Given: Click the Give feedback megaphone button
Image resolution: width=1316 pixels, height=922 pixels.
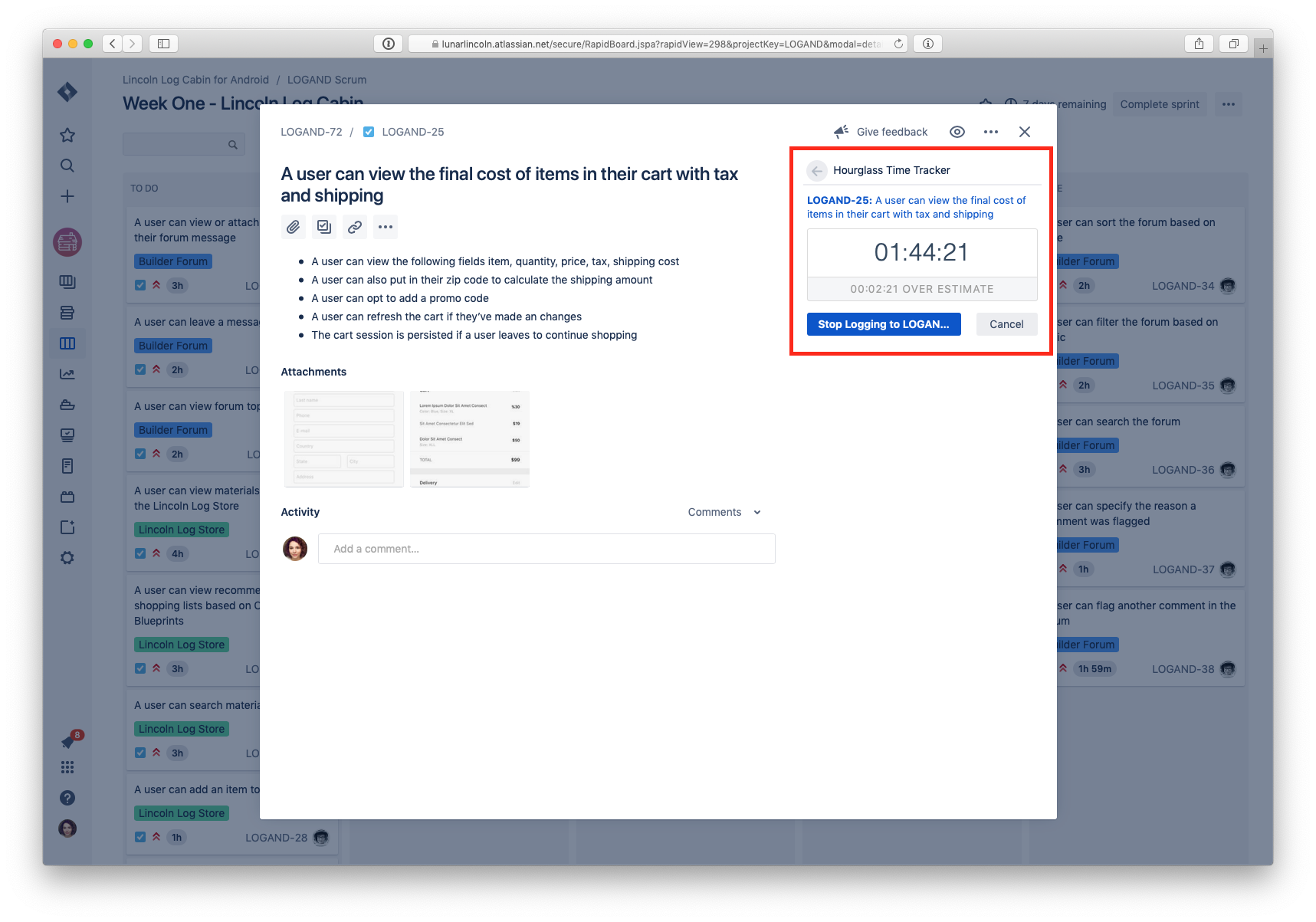Looking at the screenshot, I should (881, 132).
